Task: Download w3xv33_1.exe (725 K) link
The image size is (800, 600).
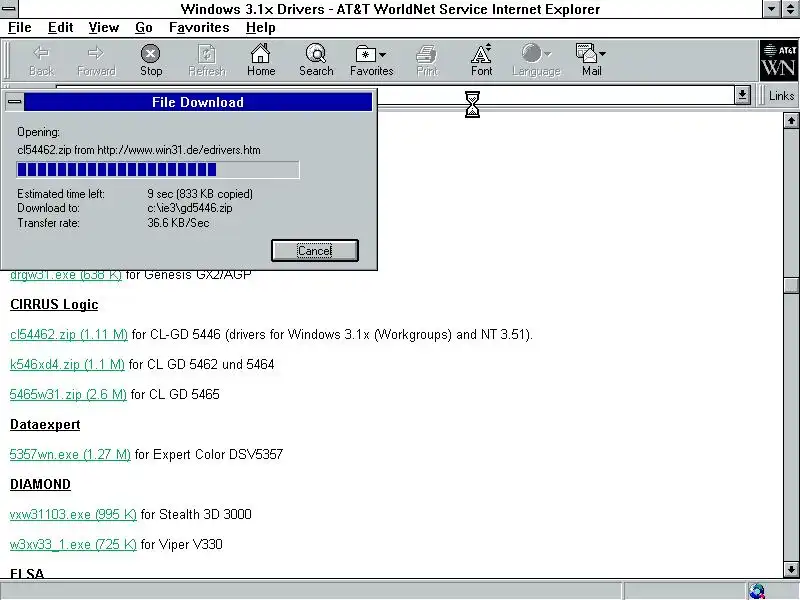Action: 73,544
